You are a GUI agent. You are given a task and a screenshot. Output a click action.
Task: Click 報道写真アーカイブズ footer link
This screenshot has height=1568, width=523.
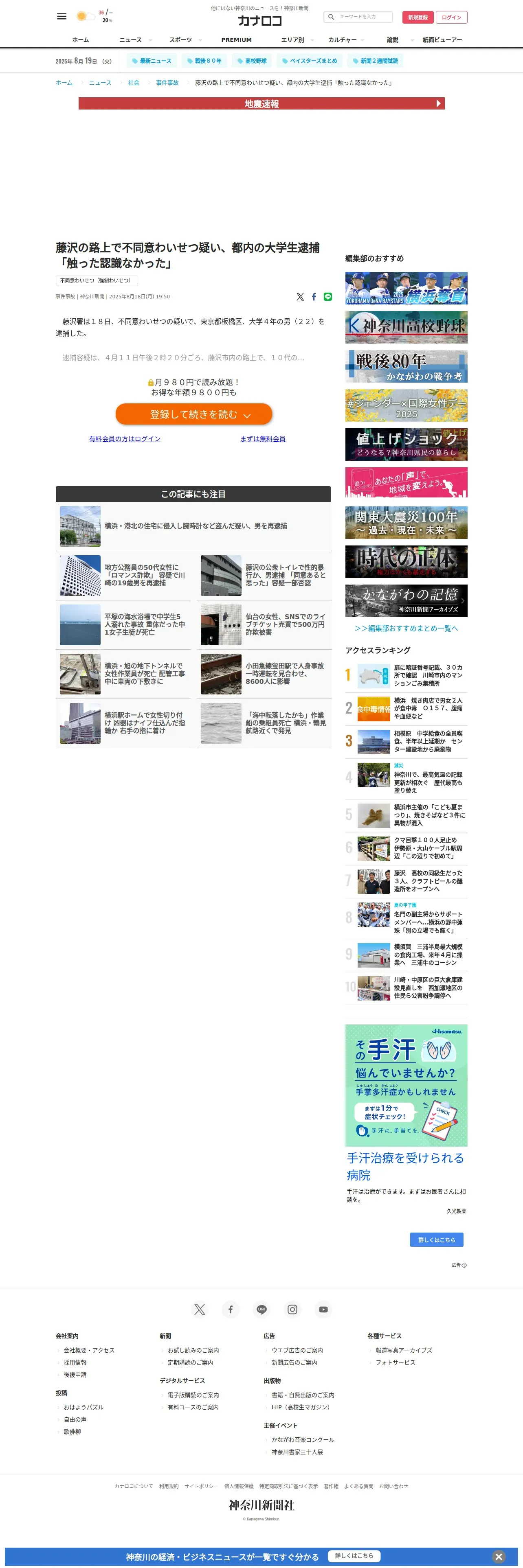pos(404,1350)
